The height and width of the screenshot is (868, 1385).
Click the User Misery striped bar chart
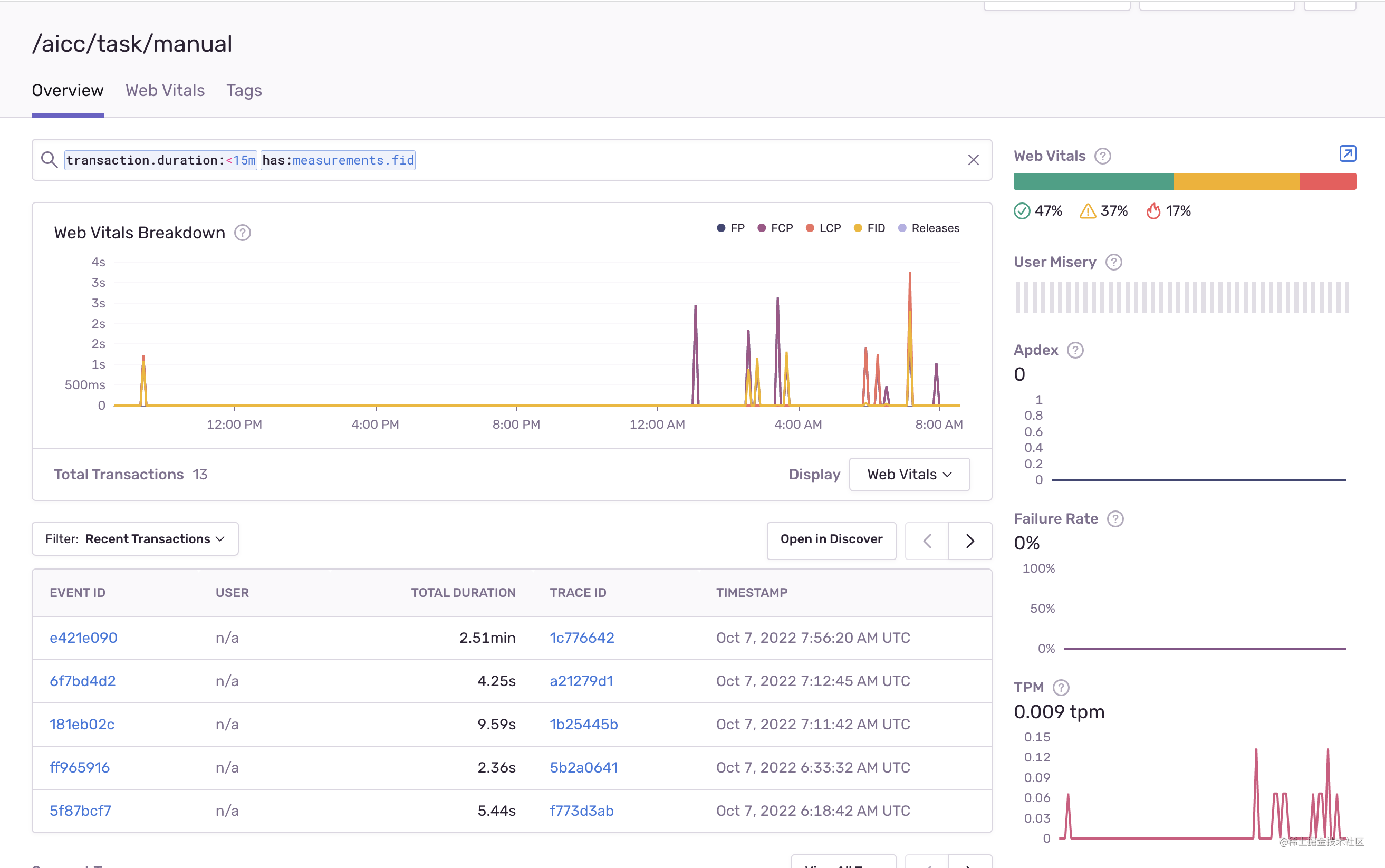click(1182, 297)
